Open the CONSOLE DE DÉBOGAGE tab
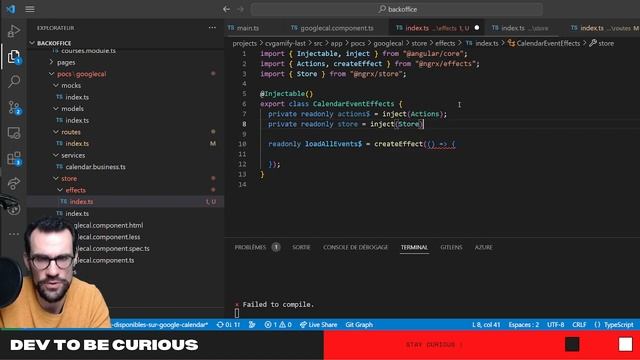The height and width of the screenshot is (360, 640). [x=356, y=247]
